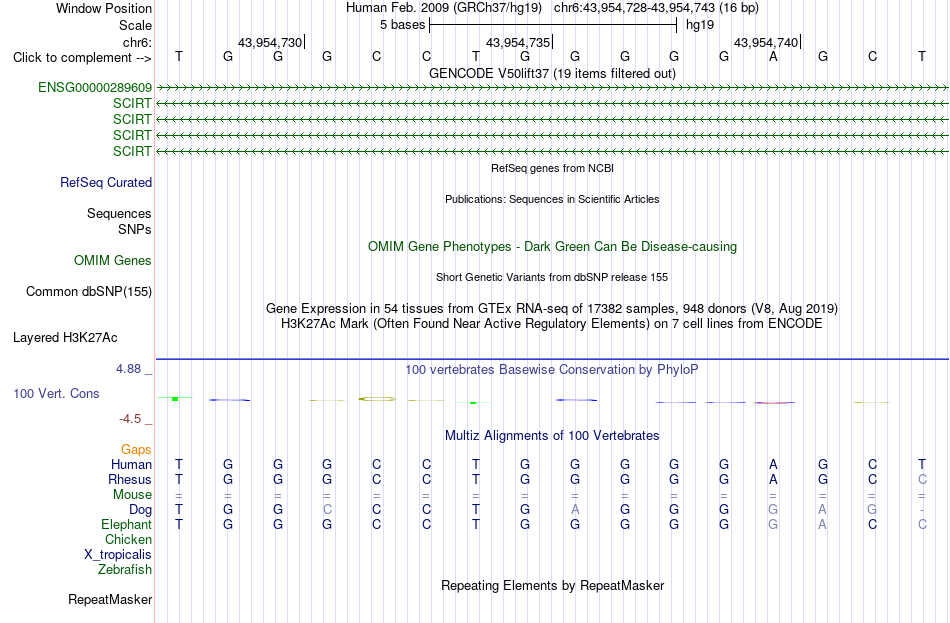Select the orange Gaps label
The width and height of the screenshot is (950, 623).
point(136,449)
